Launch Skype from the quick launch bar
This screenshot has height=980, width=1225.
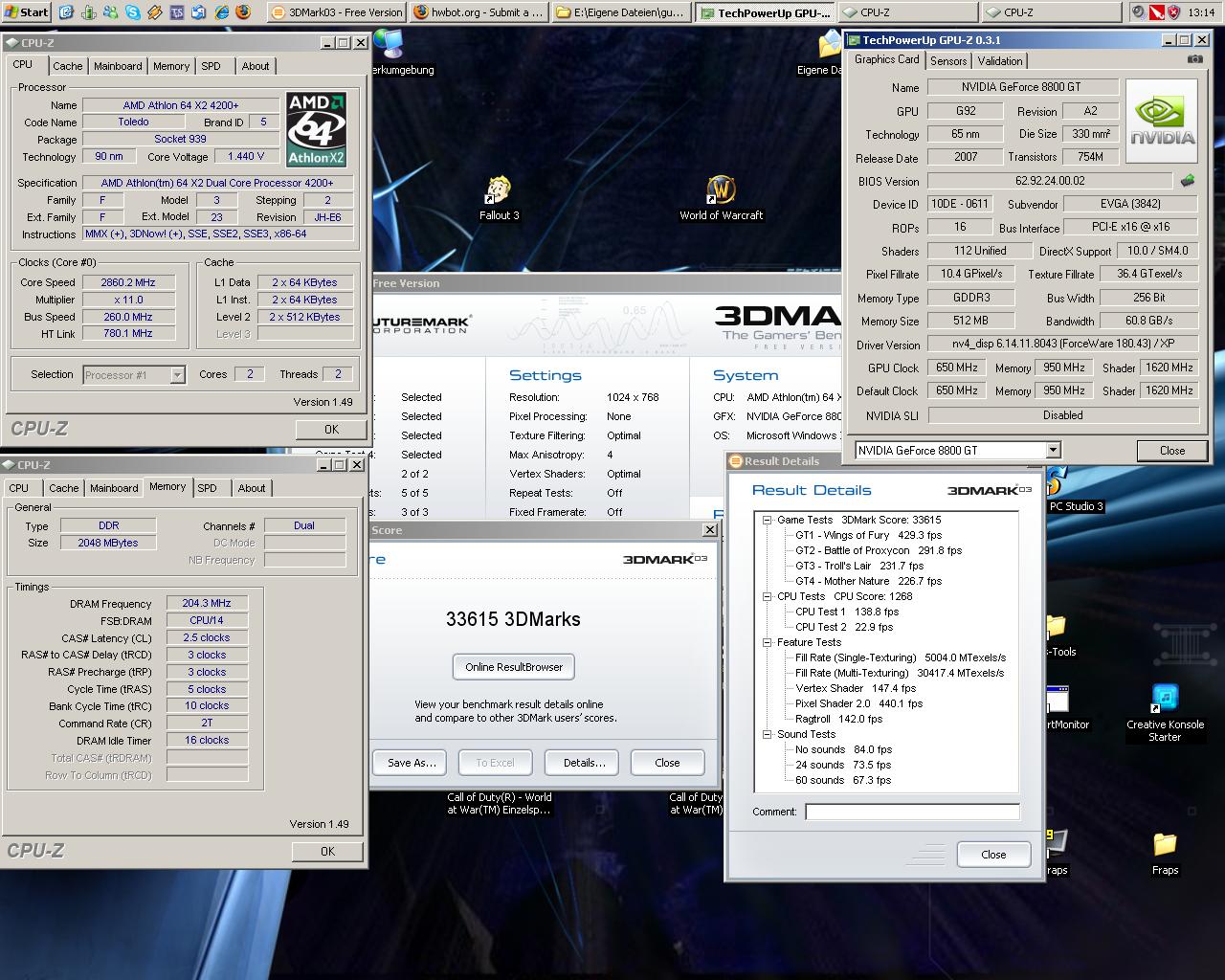pos(132,12)
